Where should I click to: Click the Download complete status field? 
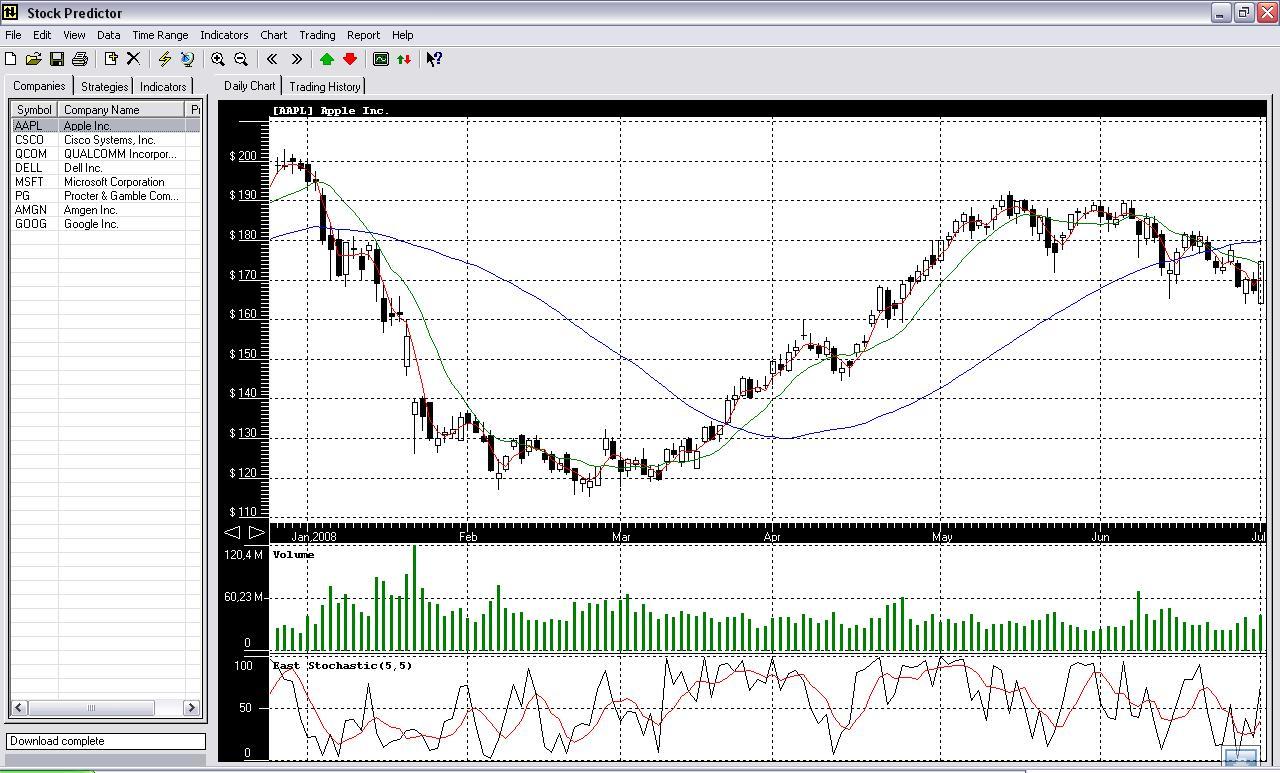coord(105,741)
